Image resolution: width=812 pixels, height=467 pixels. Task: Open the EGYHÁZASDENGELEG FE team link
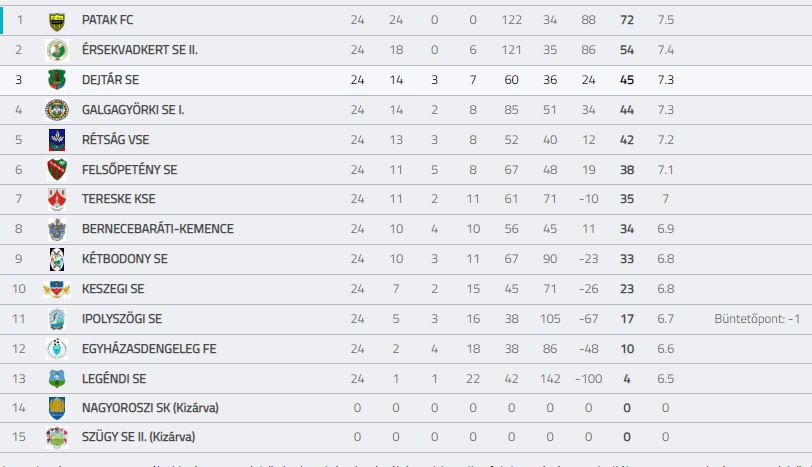point(149,349)
